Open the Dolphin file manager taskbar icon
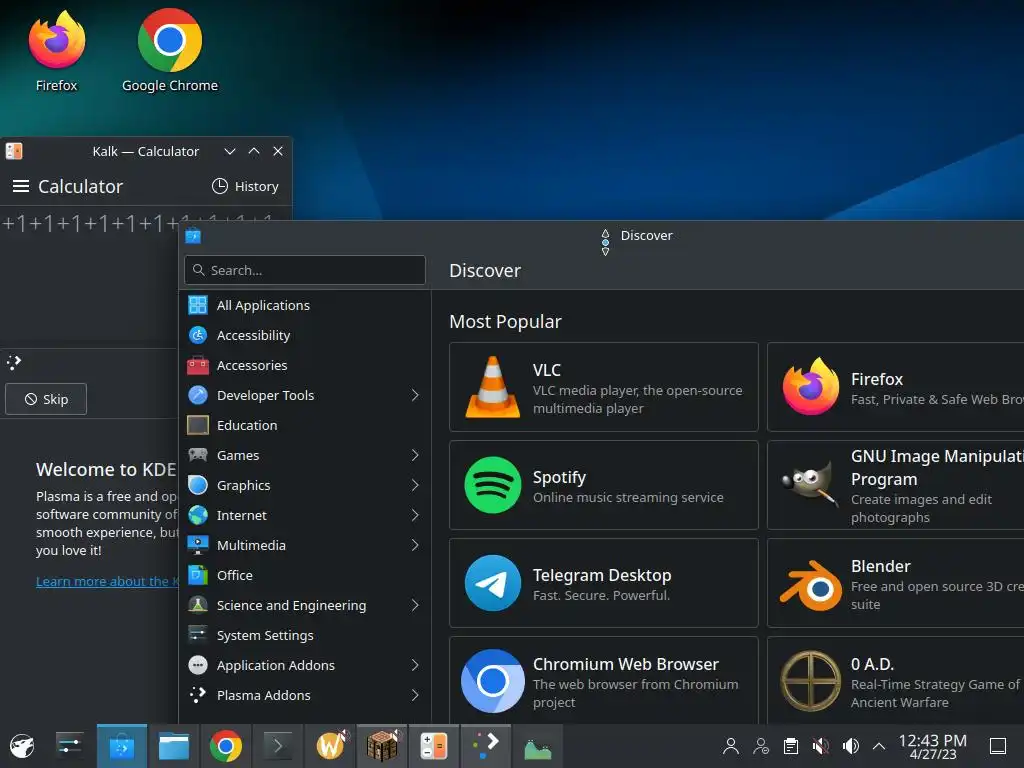This screenshot has width=1024, height=768. [x=174, y=746]
